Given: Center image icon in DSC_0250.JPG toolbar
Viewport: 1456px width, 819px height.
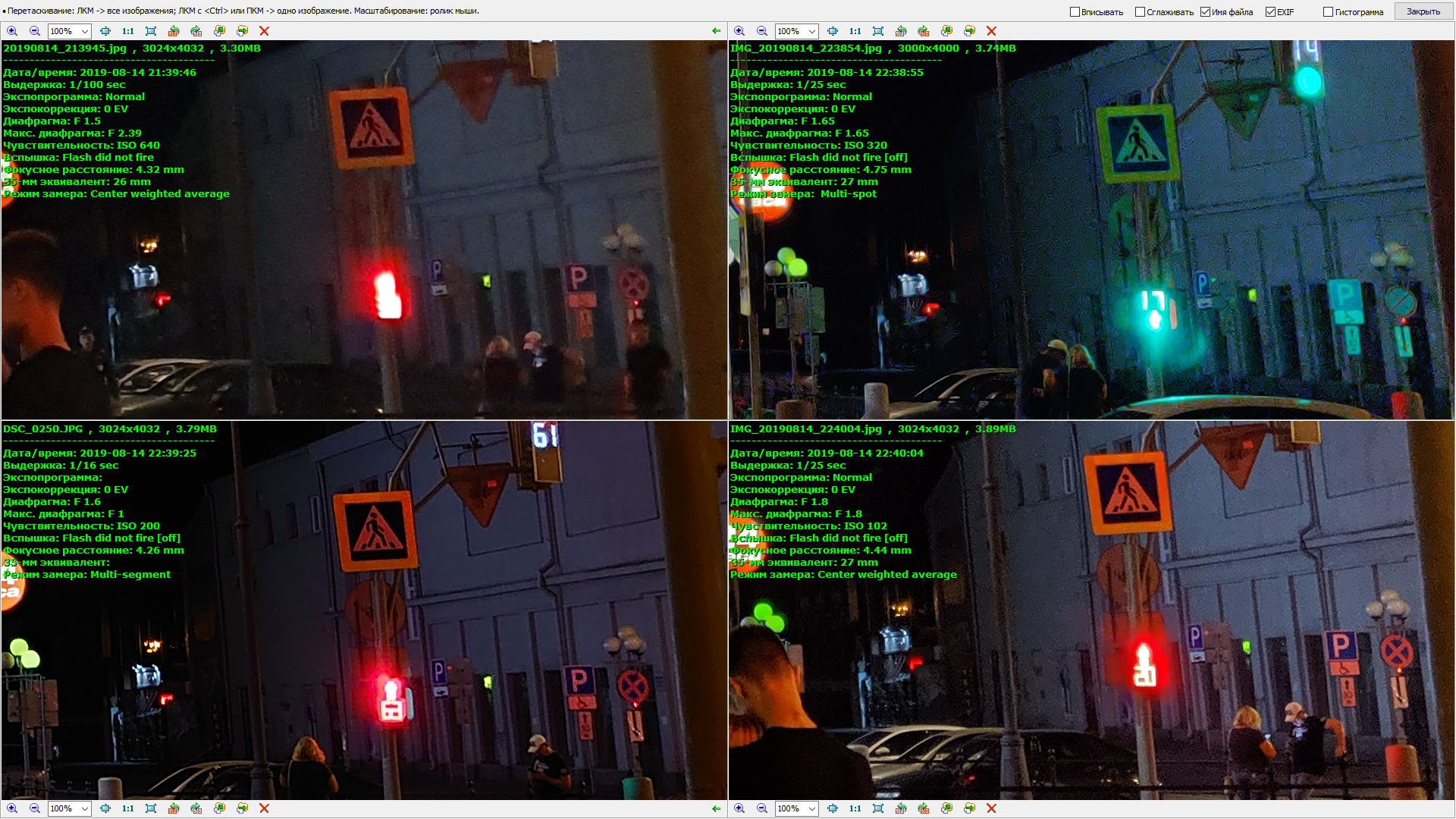Looking at the screenshot, I should [x=105, y=808].
